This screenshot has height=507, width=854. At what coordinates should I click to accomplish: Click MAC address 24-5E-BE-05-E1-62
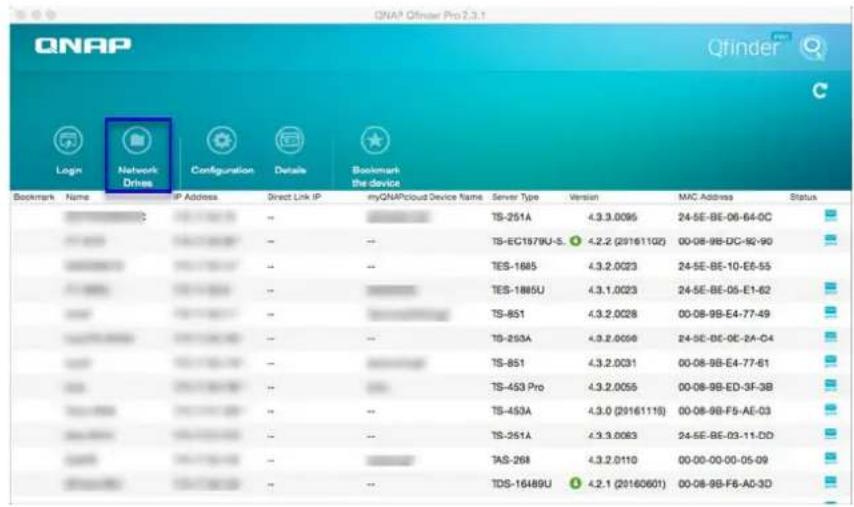pos(724,290)
